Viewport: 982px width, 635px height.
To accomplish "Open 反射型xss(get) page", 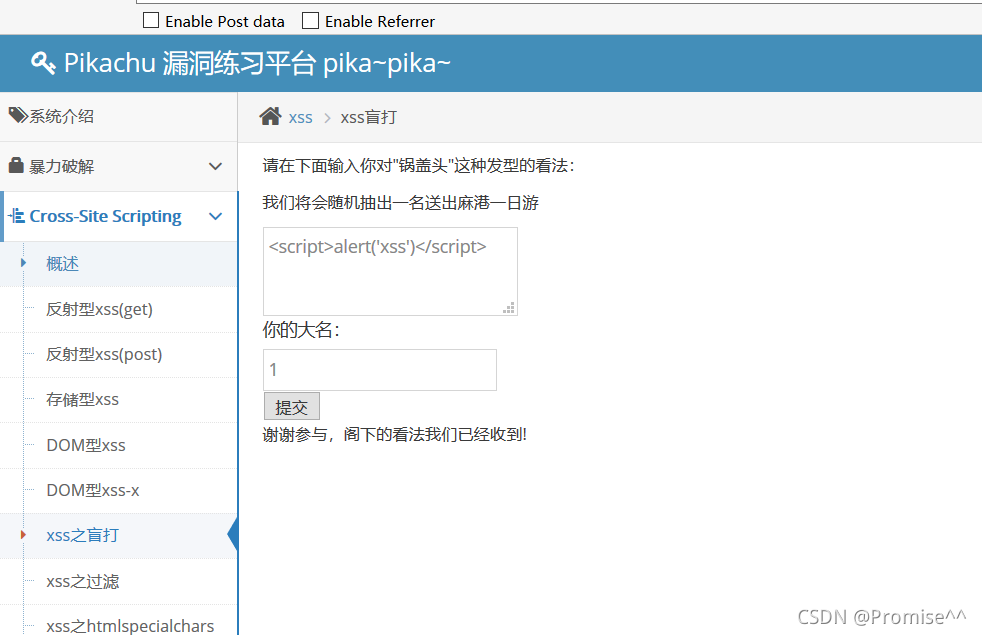I will 118,309.
